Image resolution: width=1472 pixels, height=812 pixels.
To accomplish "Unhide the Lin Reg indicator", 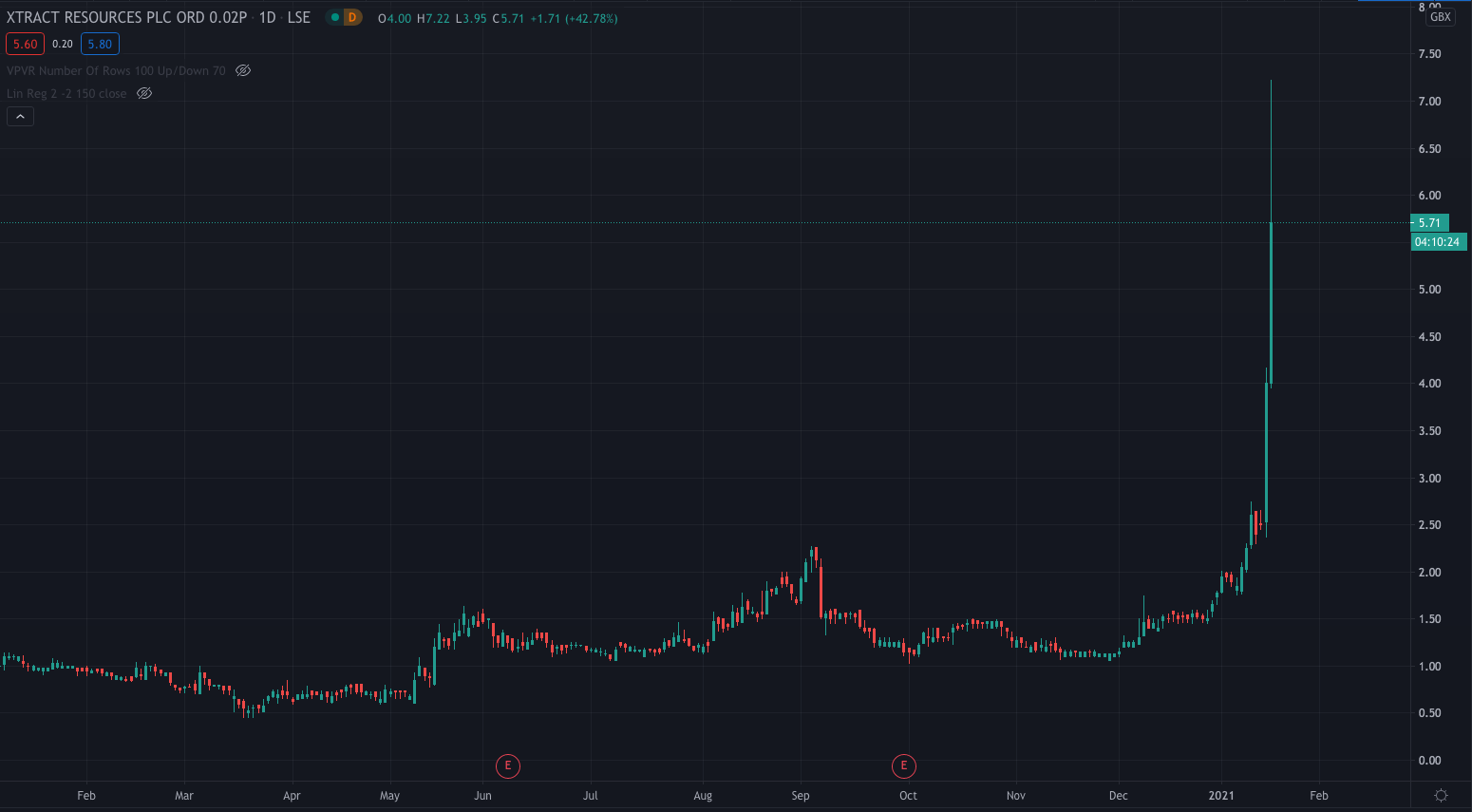I will [x=144, y=93].
